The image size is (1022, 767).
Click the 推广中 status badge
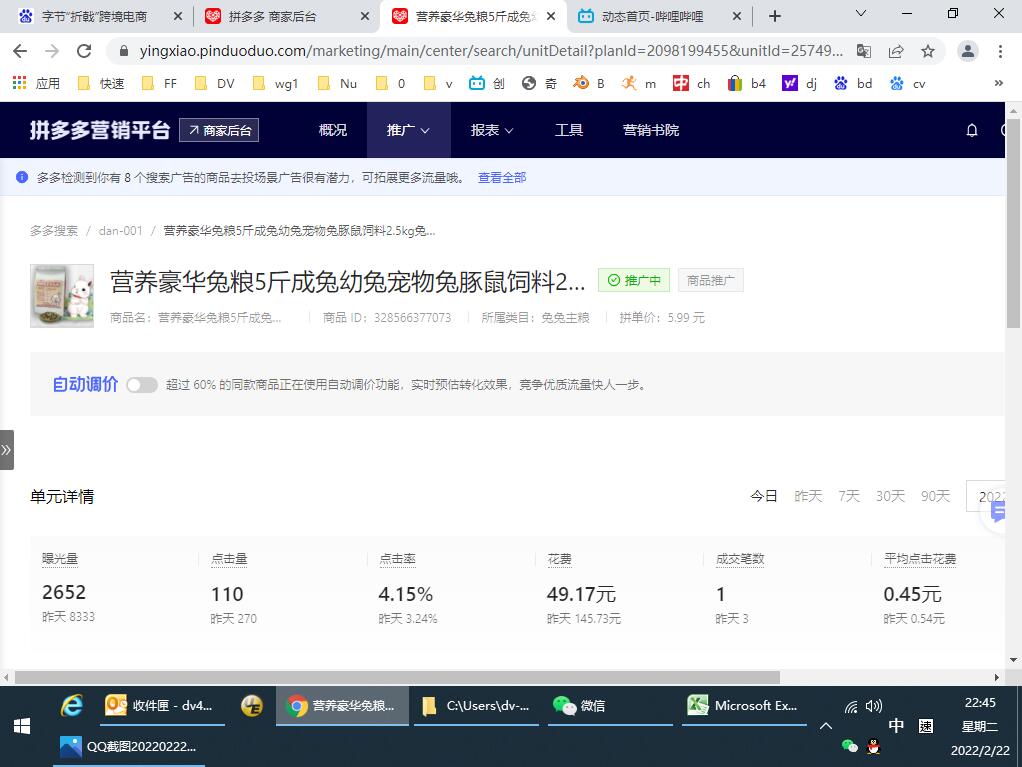(x=634, y=280)
